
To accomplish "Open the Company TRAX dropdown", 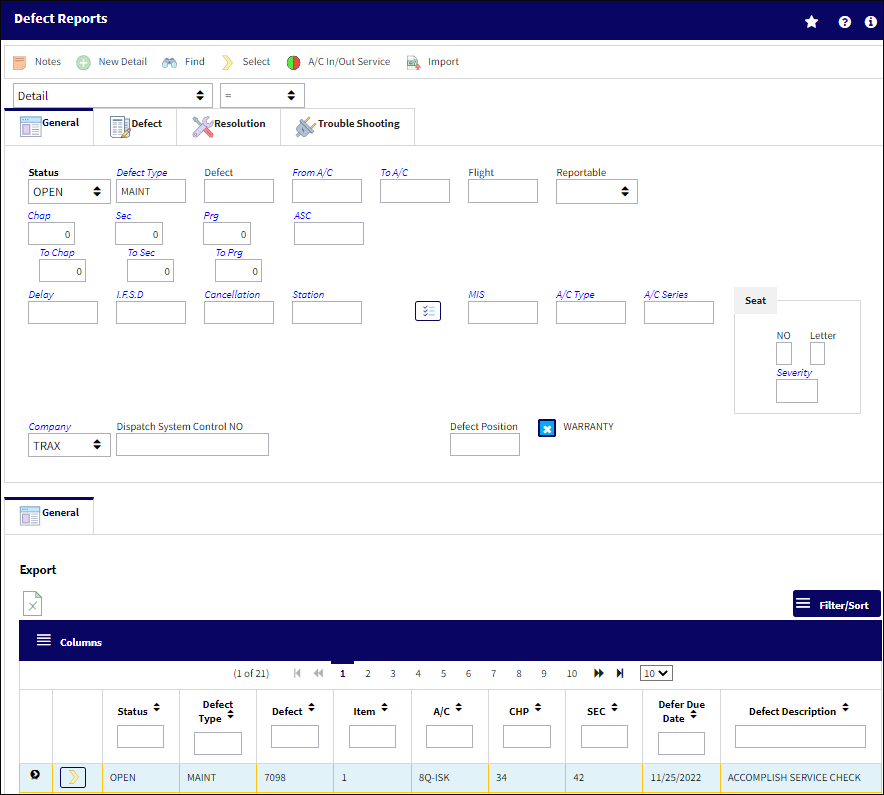I will click(x=69, y=445).
